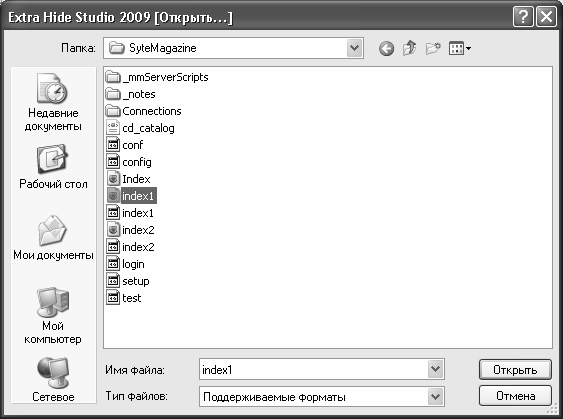Click the Открыть button

(x=515, y=369)
